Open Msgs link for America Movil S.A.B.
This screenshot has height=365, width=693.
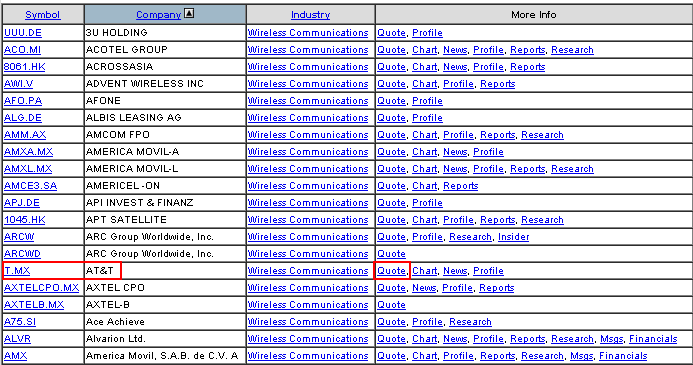pos(581,356)
